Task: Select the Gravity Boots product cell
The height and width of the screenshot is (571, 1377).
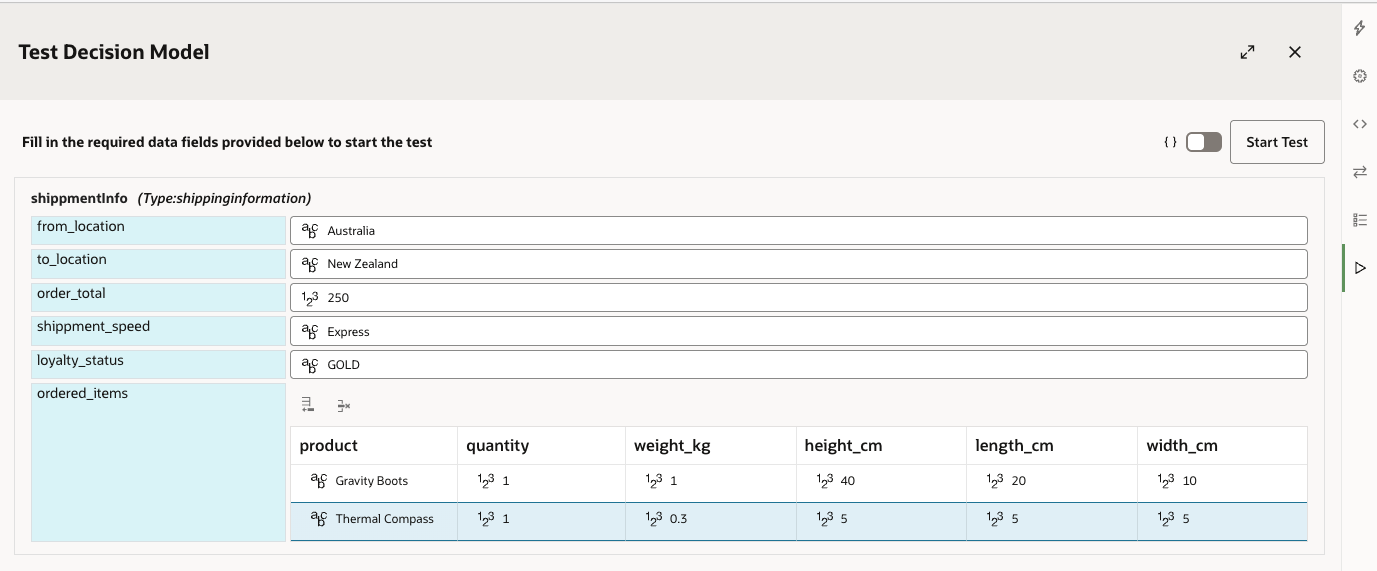Action: 374,481
